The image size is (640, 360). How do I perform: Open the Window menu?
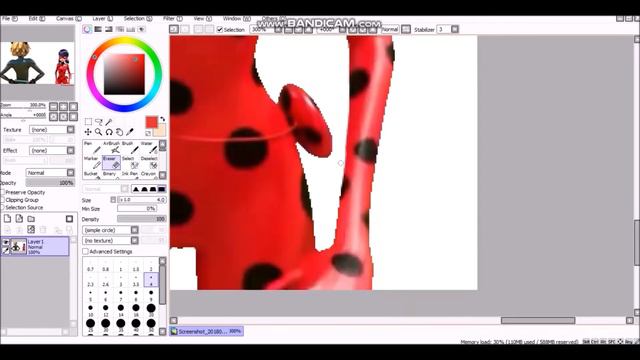coord(236,19)
